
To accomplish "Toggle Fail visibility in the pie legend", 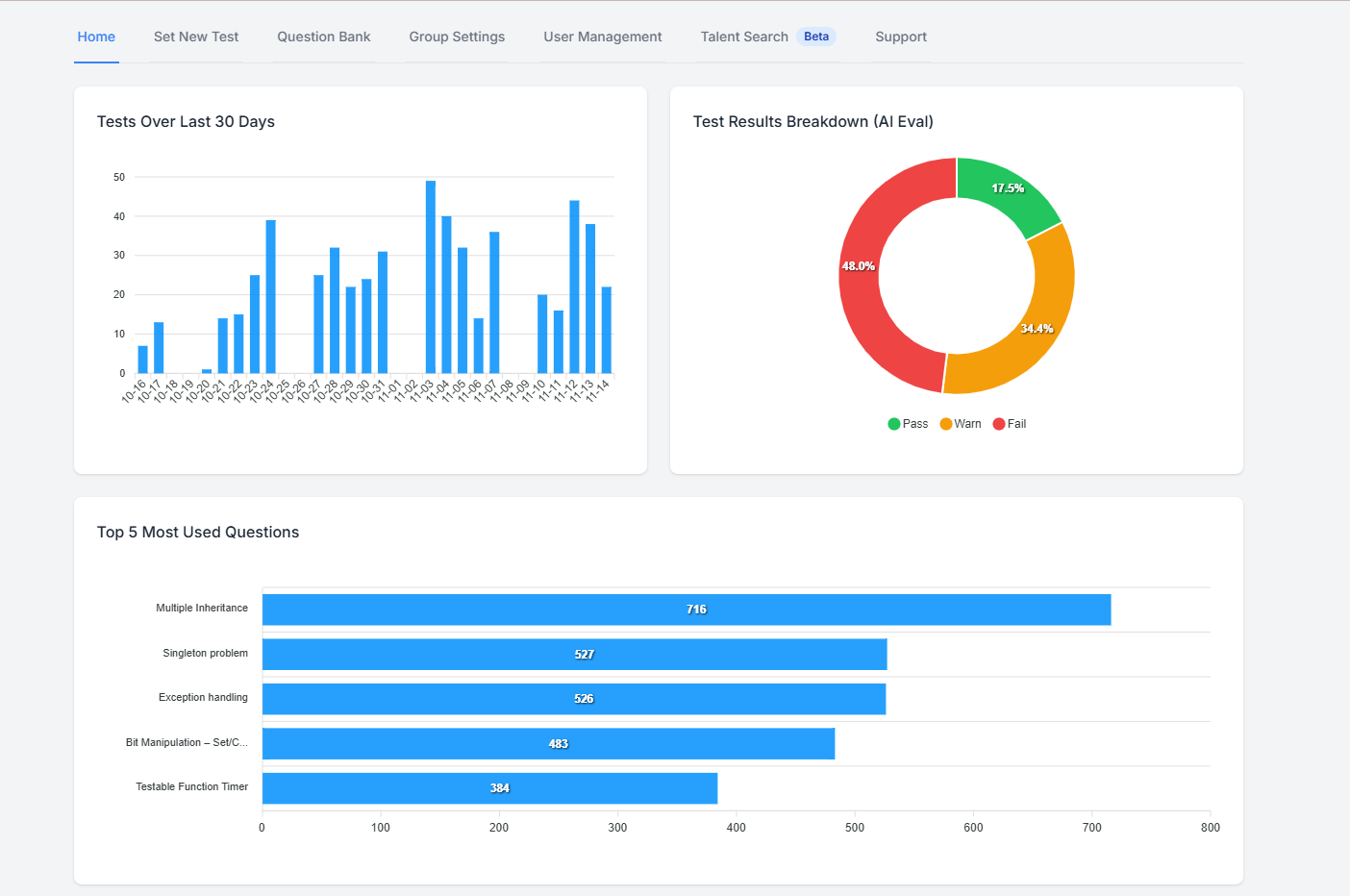I will 1010,423.
